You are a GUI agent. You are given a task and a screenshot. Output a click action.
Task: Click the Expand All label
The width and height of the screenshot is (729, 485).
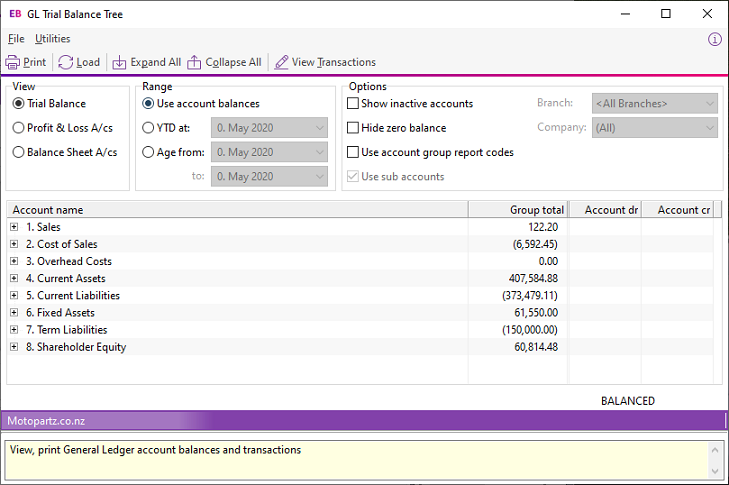(x=156, y=62)
